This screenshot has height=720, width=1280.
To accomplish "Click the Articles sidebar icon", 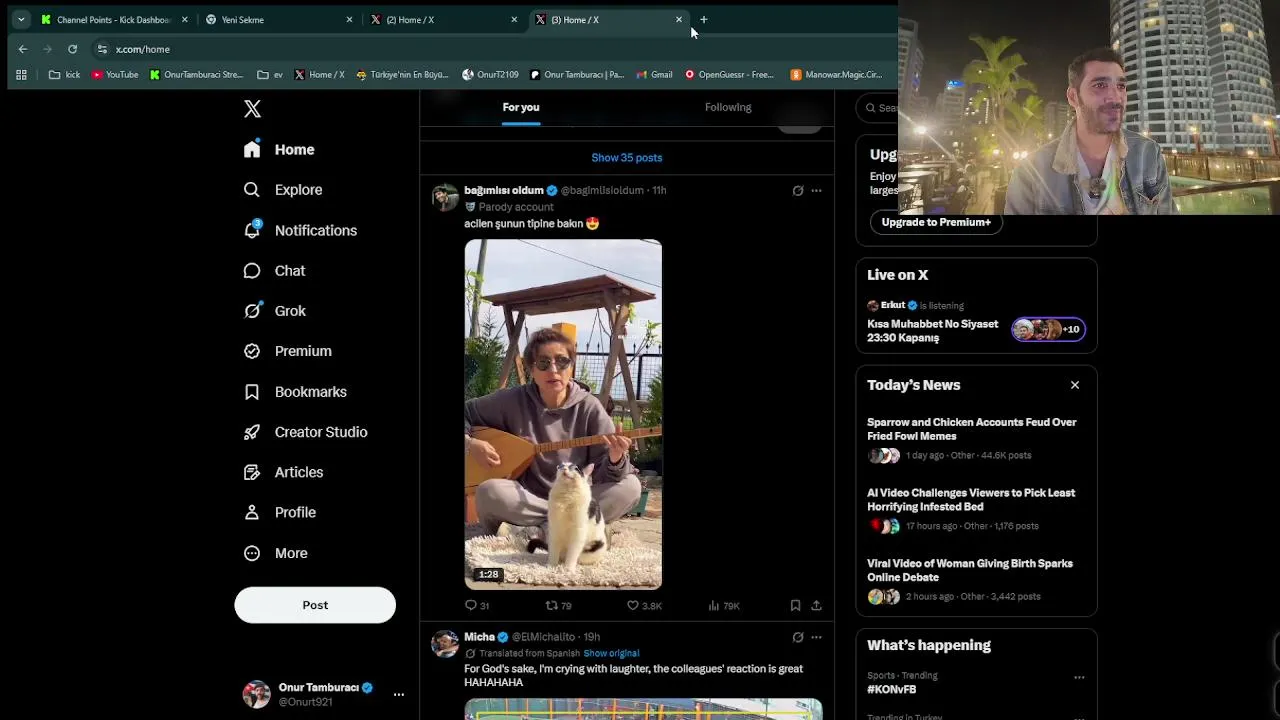I will 252,472.
